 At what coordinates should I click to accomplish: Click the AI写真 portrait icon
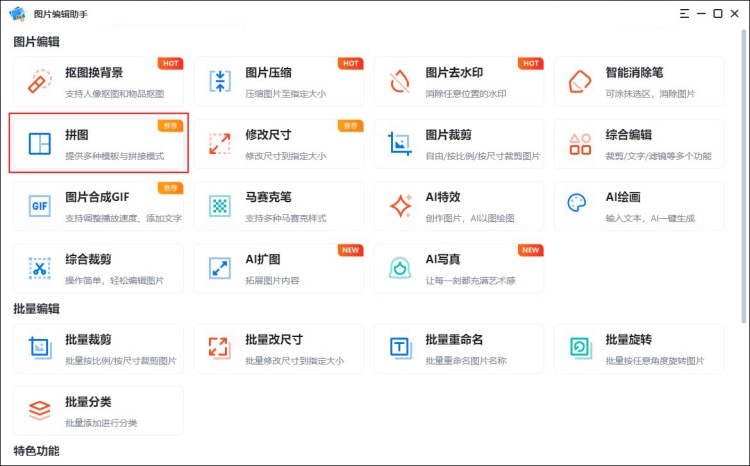coord(400,268)
